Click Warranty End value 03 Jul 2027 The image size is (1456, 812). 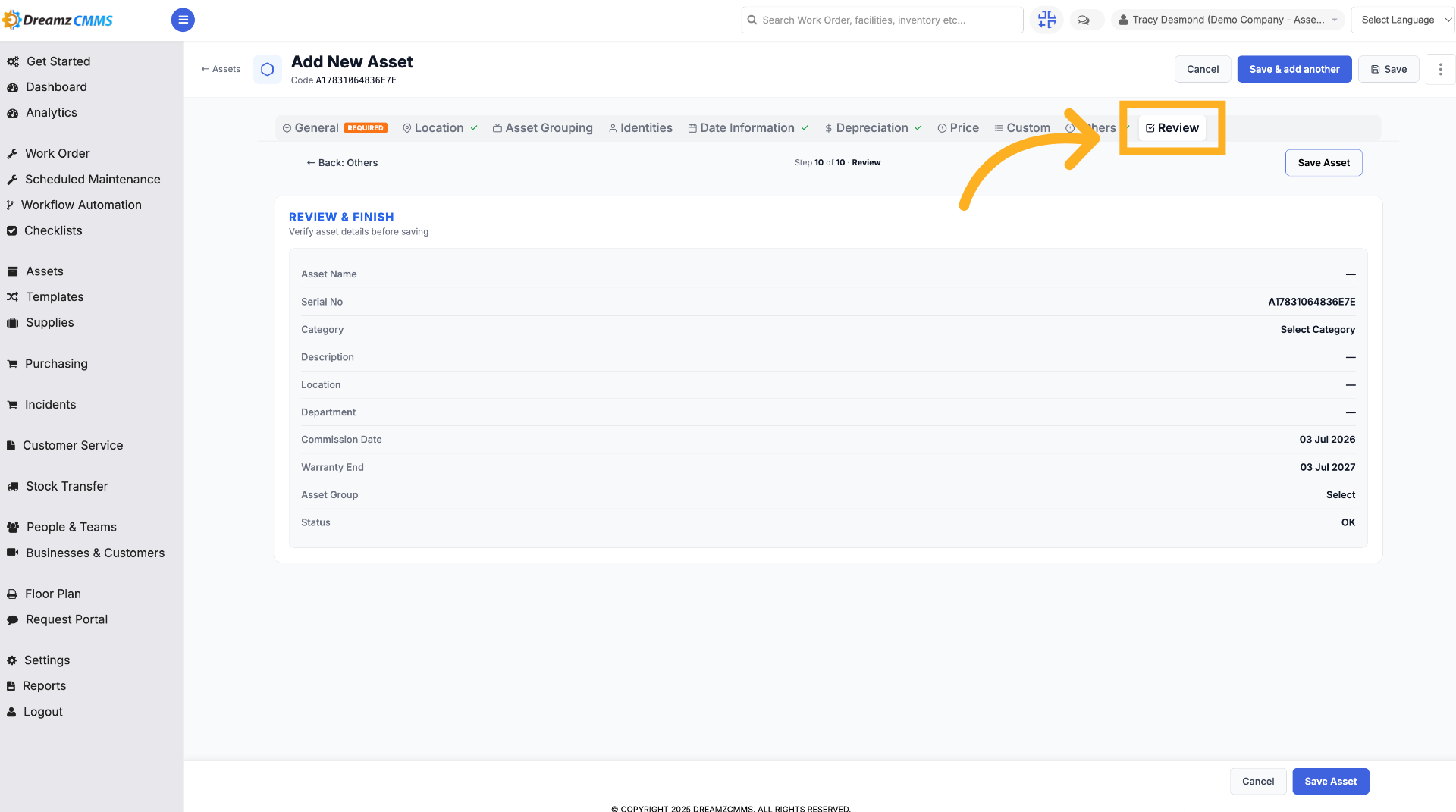(1327, 468)
